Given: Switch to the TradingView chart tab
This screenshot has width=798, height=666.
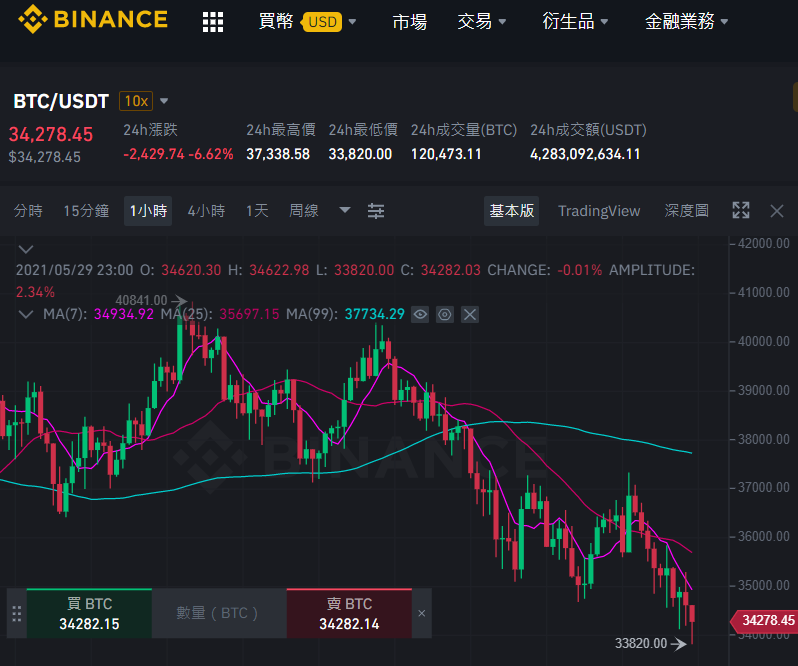Looking at the screenshot, I should pos(599,211).
